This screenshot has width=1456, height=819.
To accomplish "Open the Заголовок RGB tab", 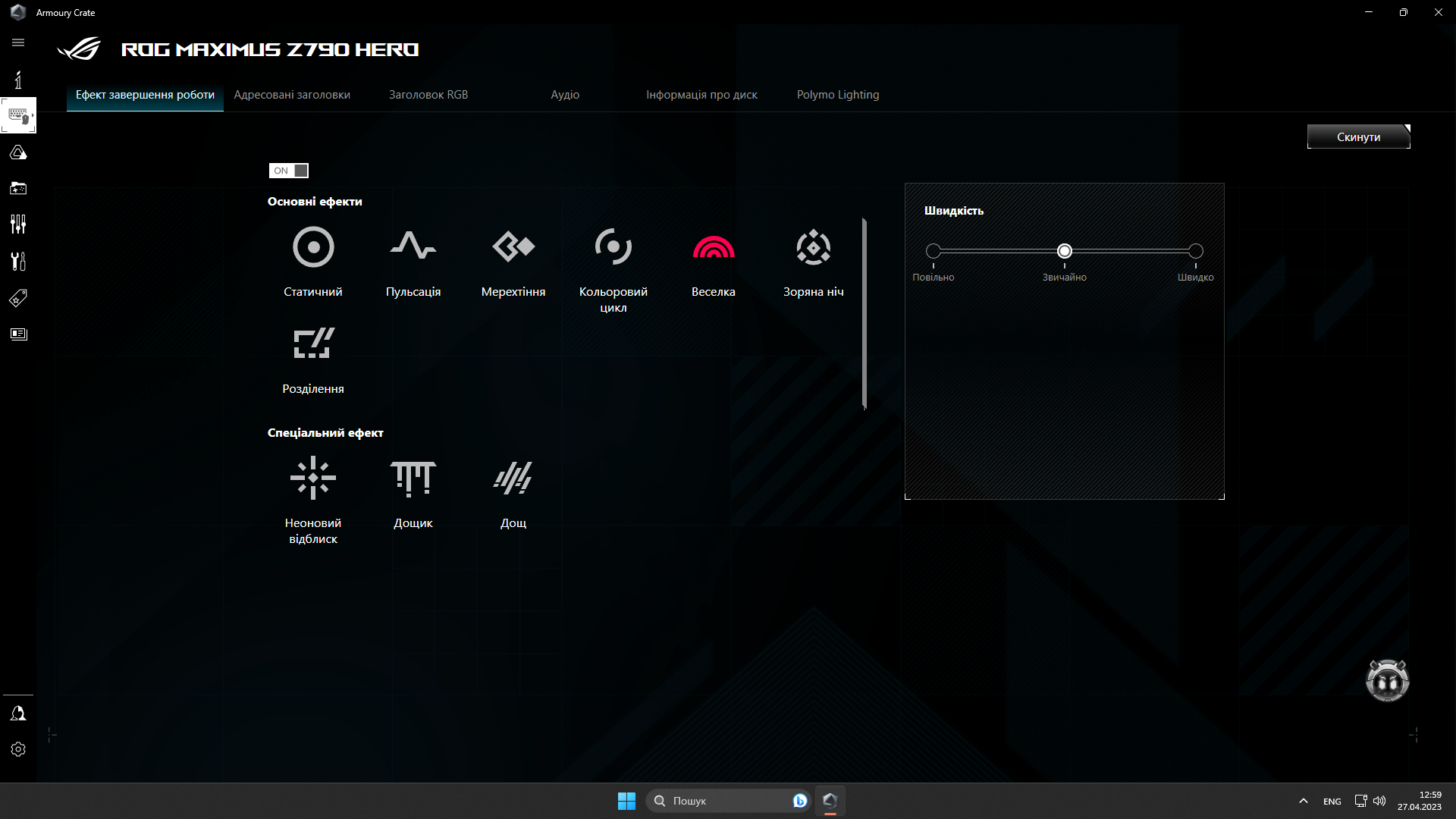I will pos(428,95).
